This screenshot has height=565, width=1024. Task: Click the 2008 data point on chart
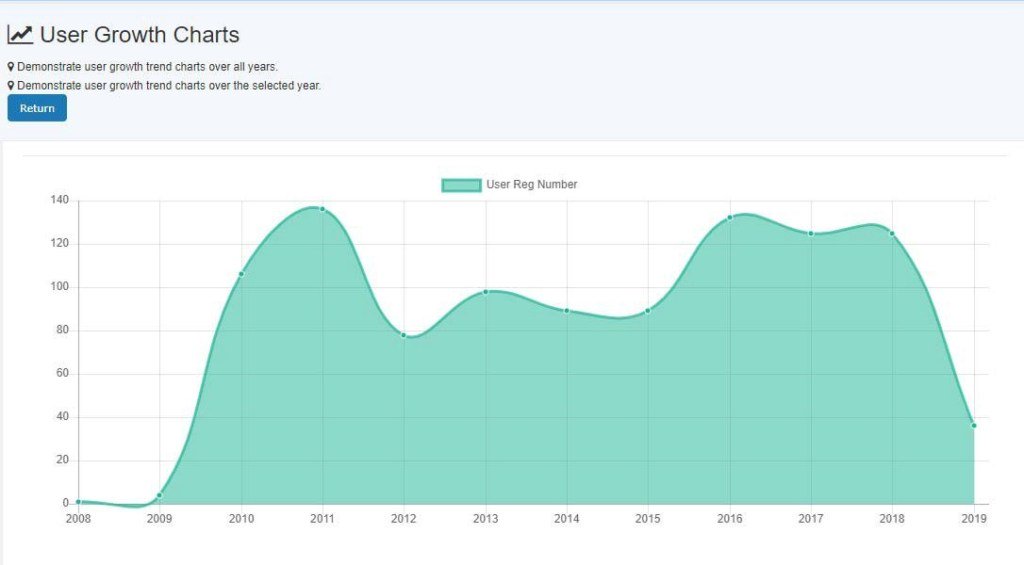(x=78, y=502)
